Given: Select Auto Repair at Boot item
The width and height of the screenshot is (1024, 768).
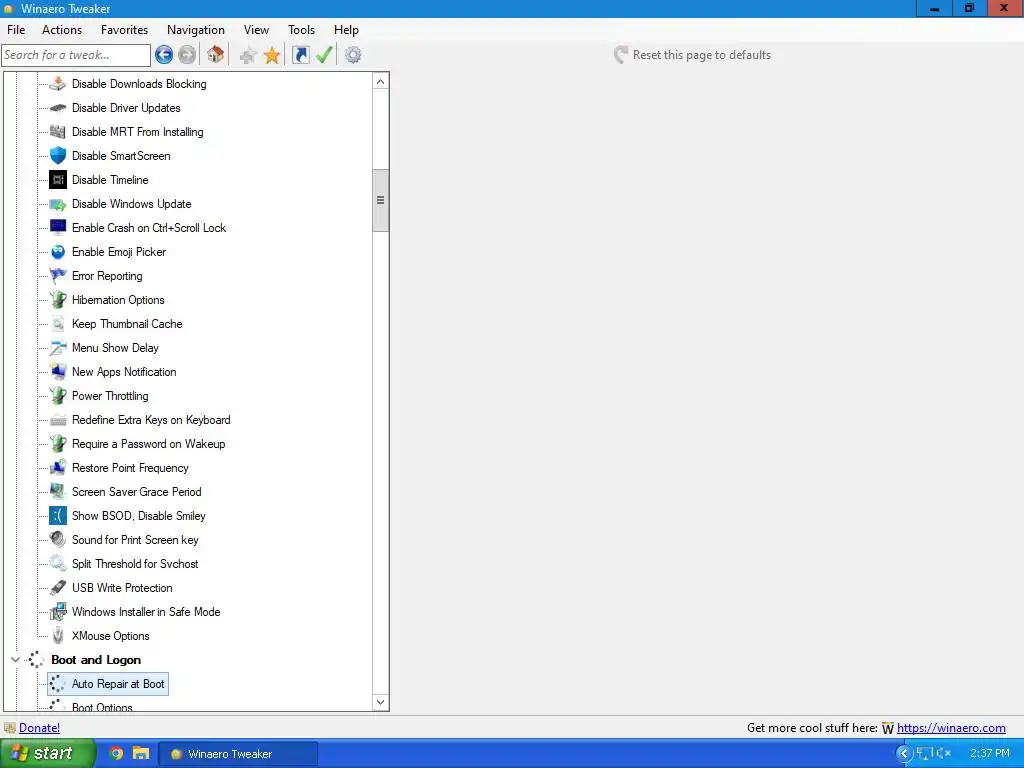Looking at the screenshot, I should pos(108,684).
